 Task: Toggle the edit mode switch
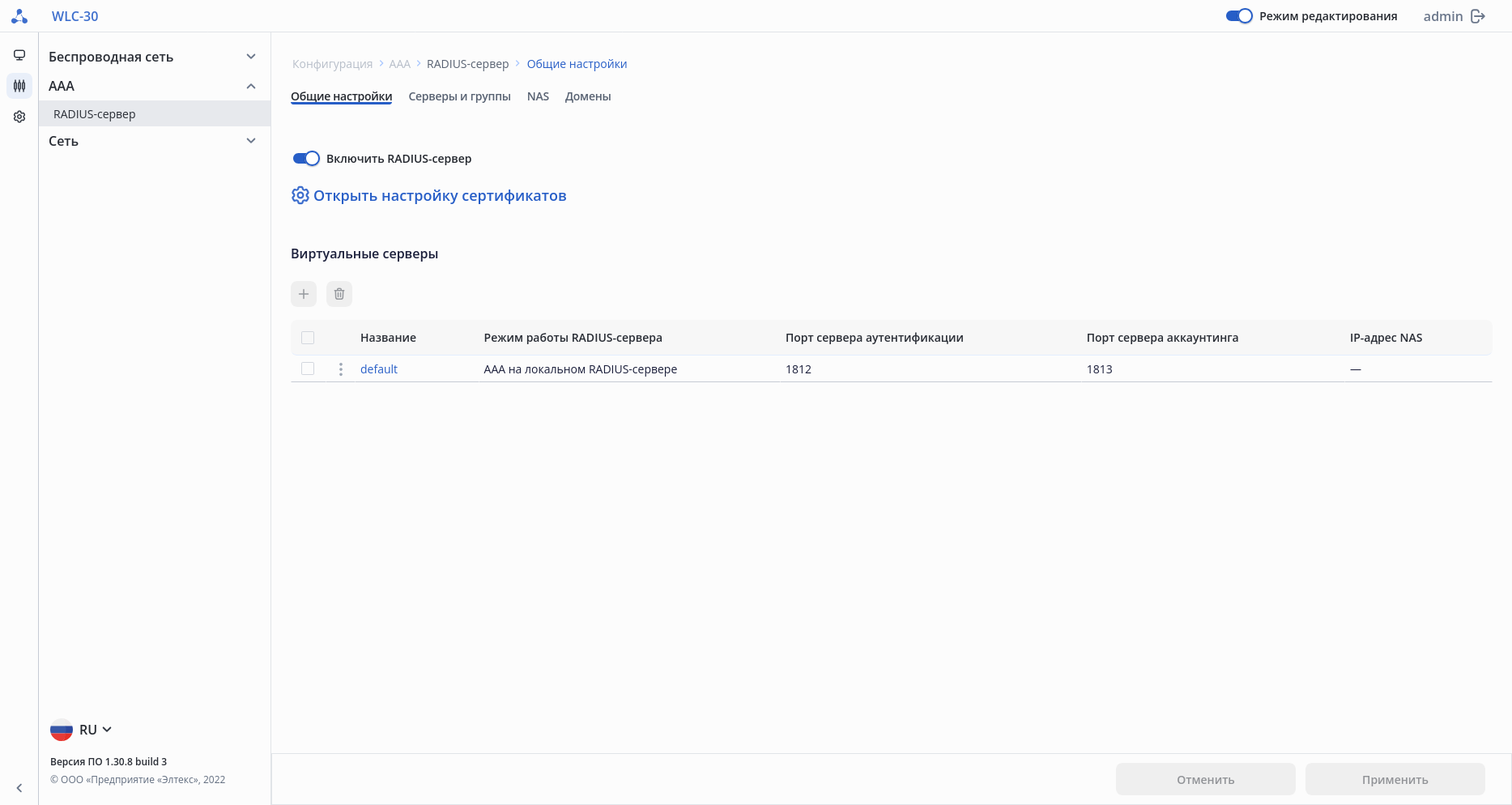[x=1239, y=16]
